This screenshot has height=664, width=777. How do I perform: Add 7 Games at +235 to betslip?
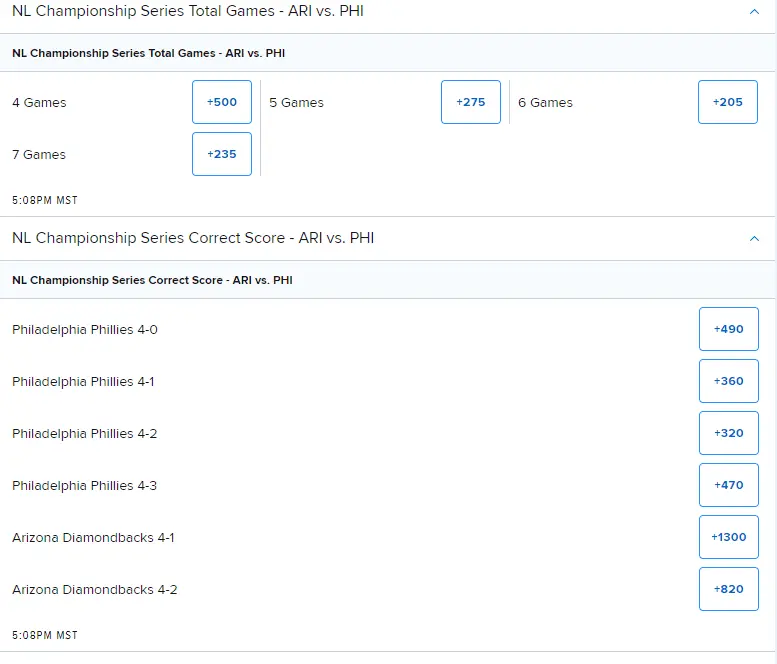coord(222,154)
